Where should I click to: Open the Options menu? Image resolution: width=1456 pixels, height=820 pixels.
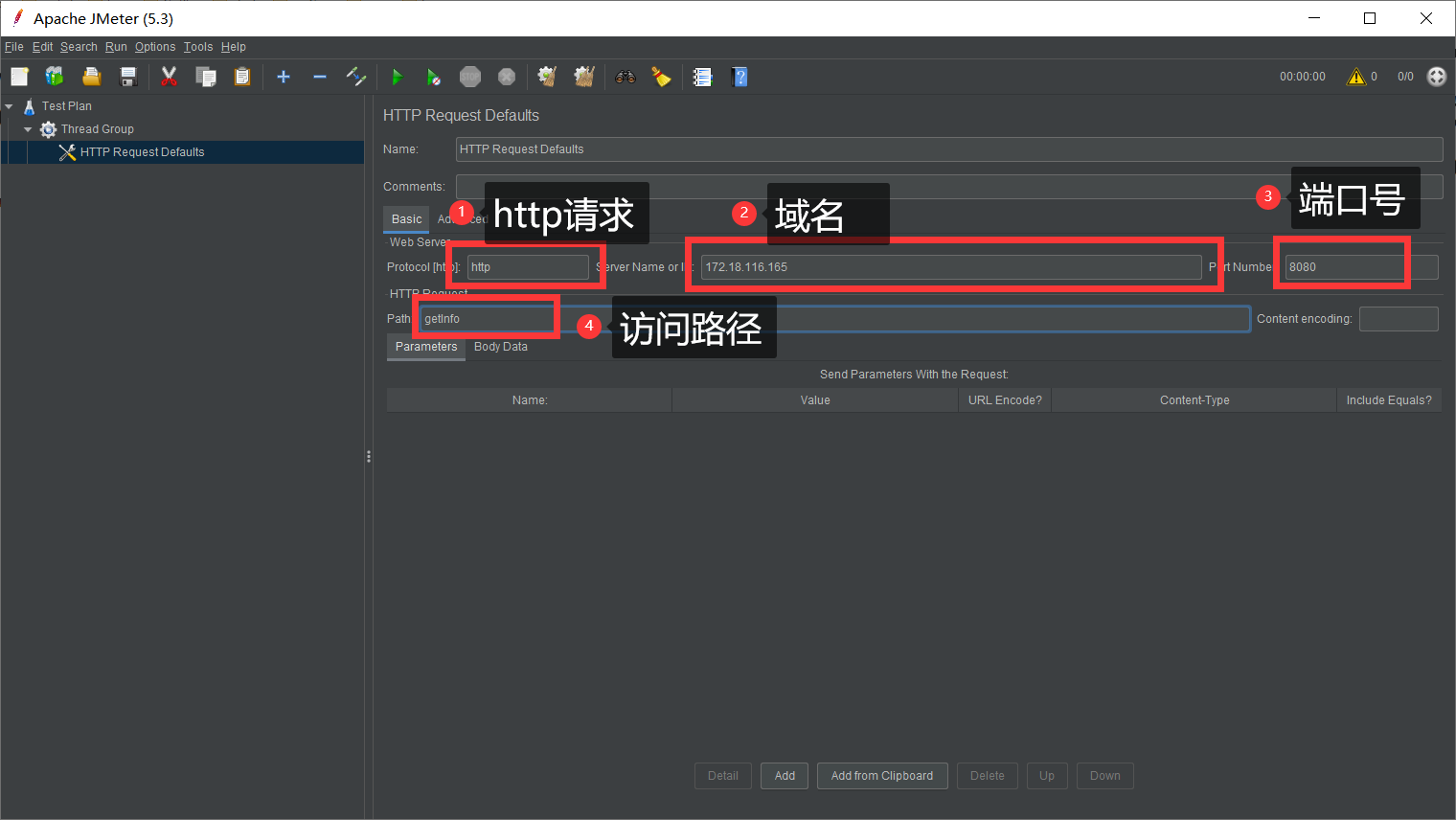point(155,47)
